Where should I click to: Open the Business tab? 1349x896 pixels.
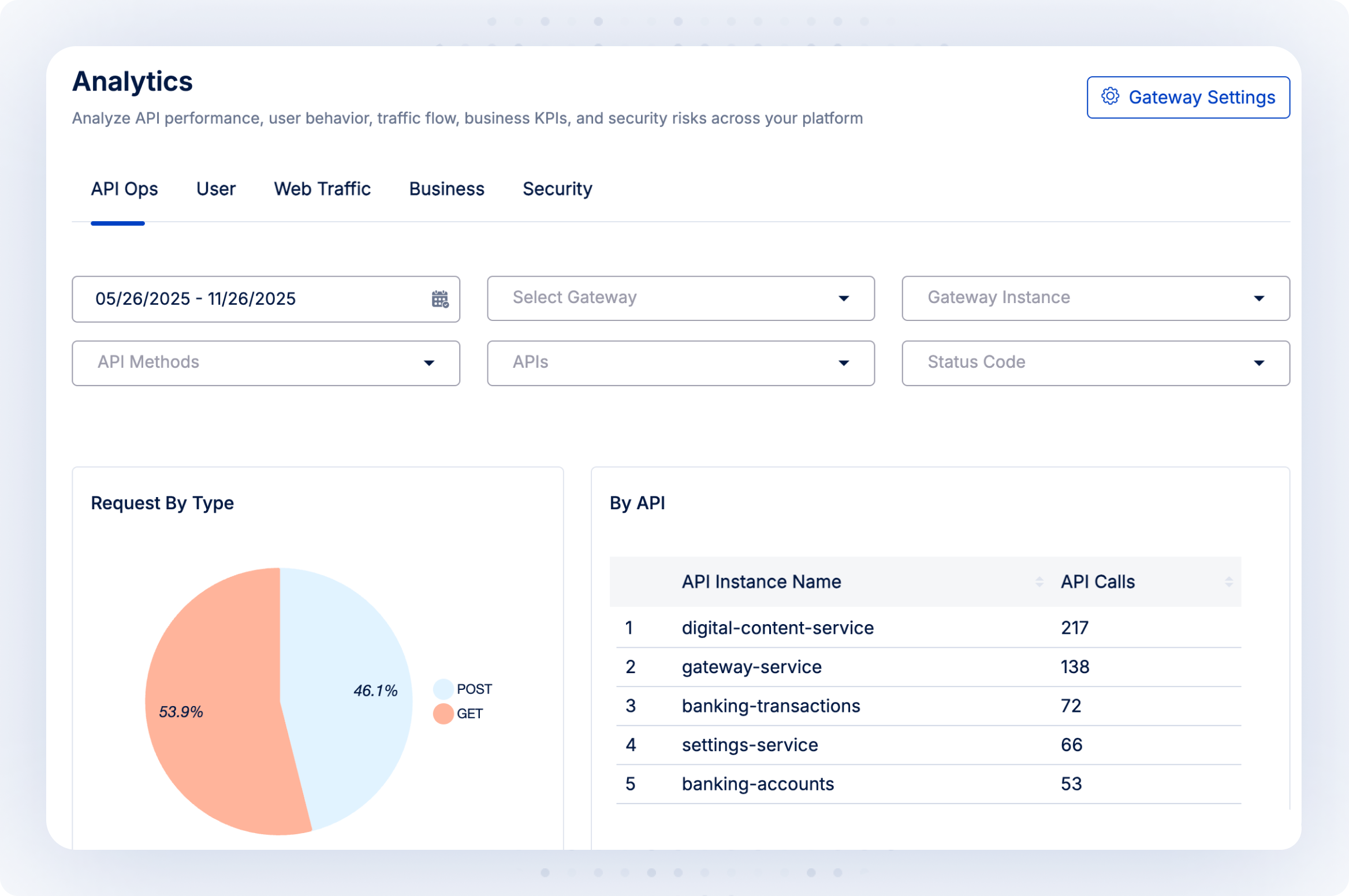[446, 189]
